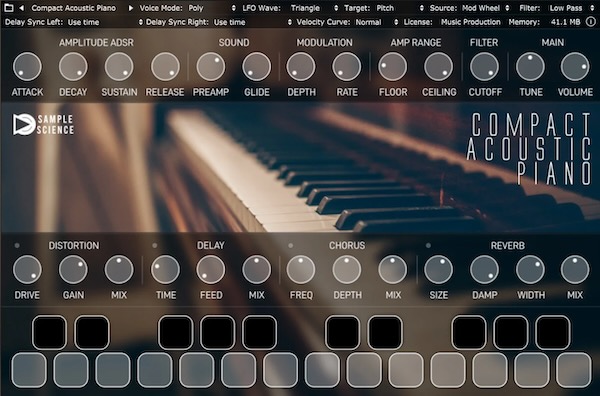Click the distortion DRIVE knob
Image resolution: width=600 pixels, height=396 pixels.
[x=27, y=269]
